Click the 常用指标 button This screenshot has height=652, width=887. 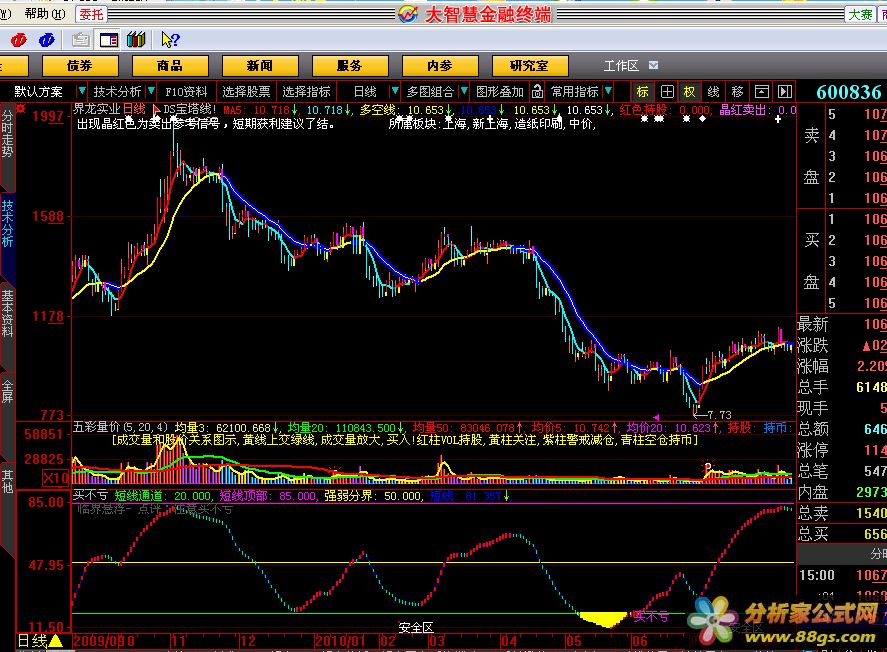[574, 92]
